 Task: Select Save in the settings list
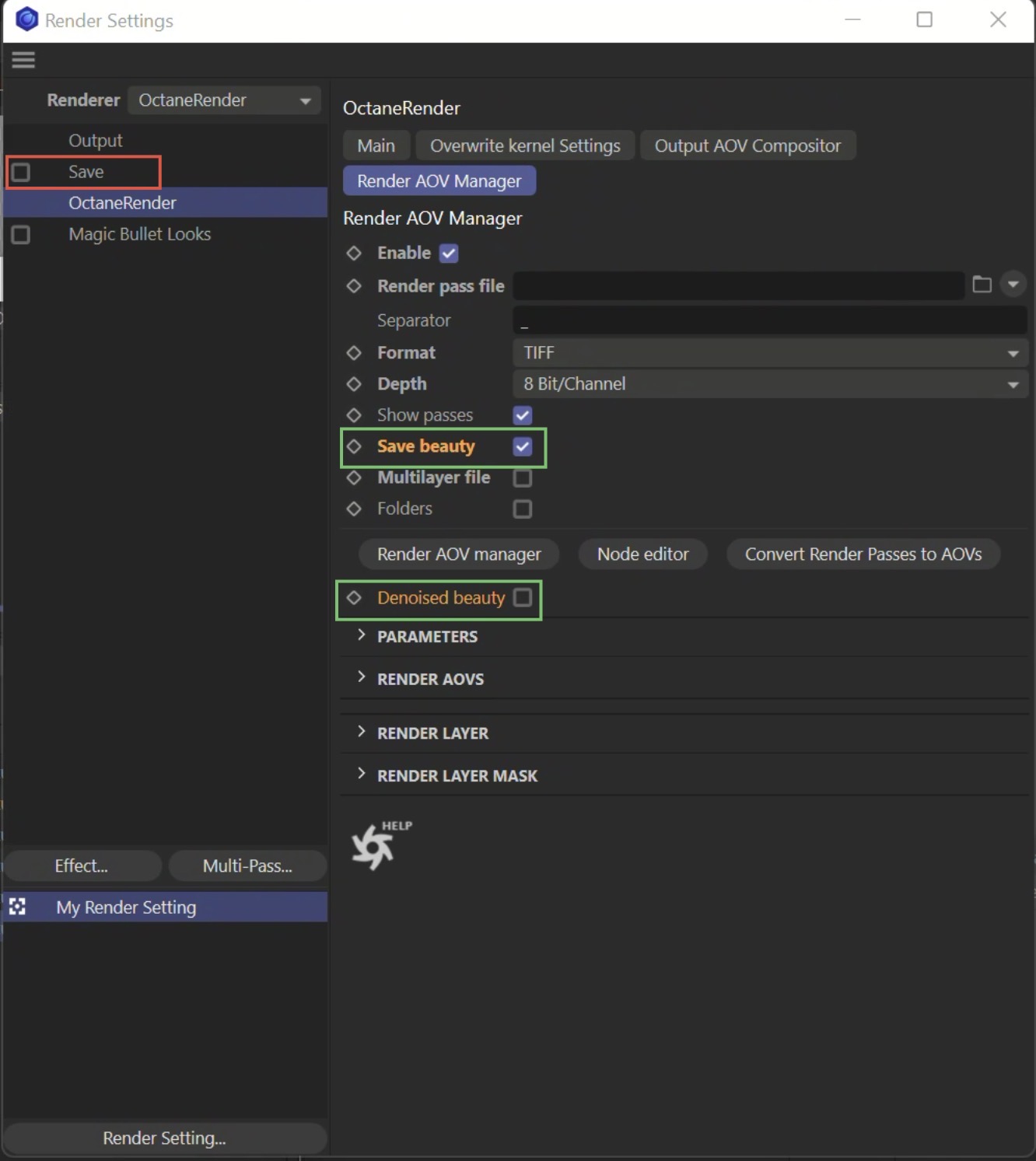coord(86,172)
